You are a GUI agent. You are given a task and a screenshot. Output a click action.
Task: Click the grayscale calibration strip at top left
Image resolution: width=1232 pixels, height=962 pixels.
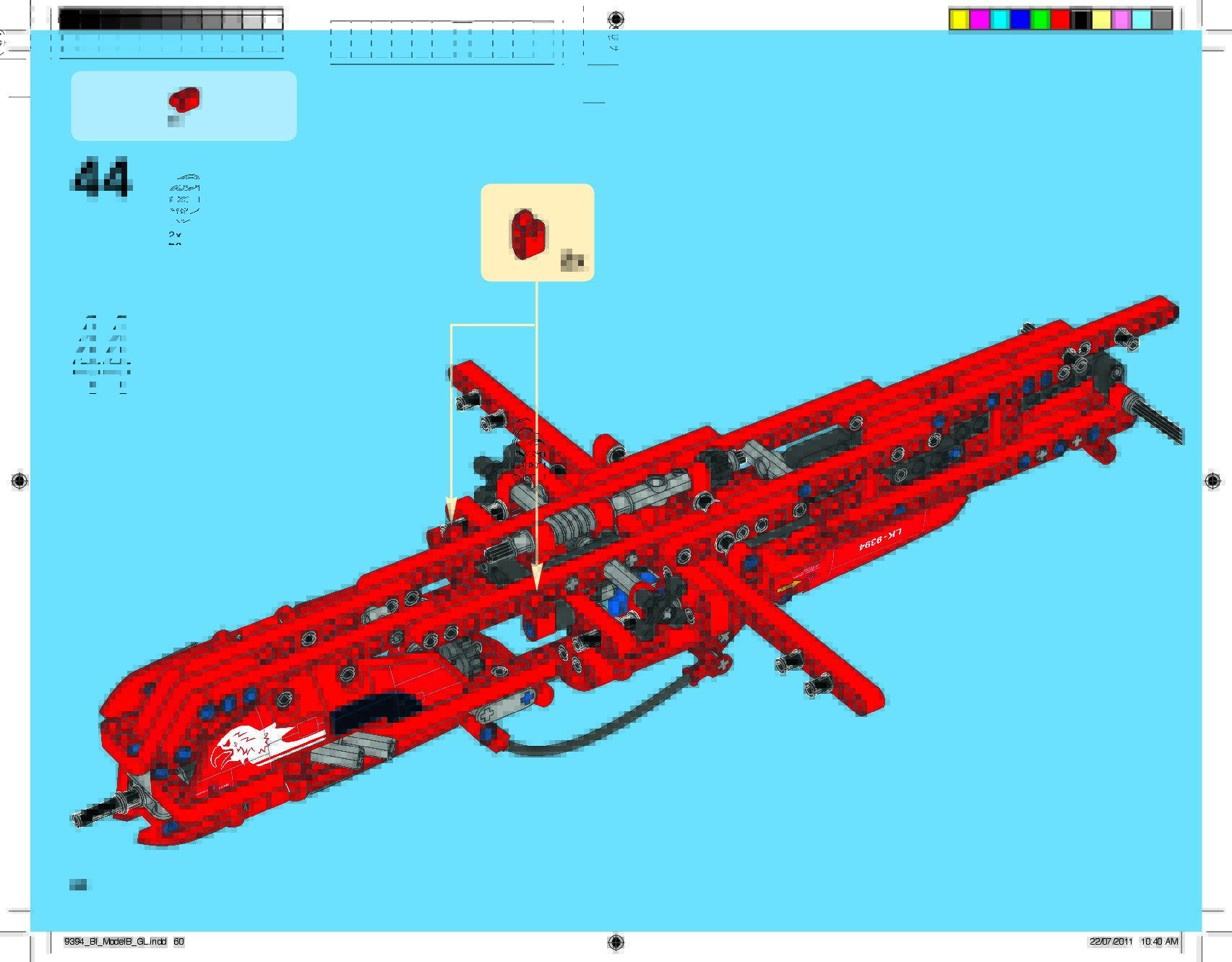point(171,20)
